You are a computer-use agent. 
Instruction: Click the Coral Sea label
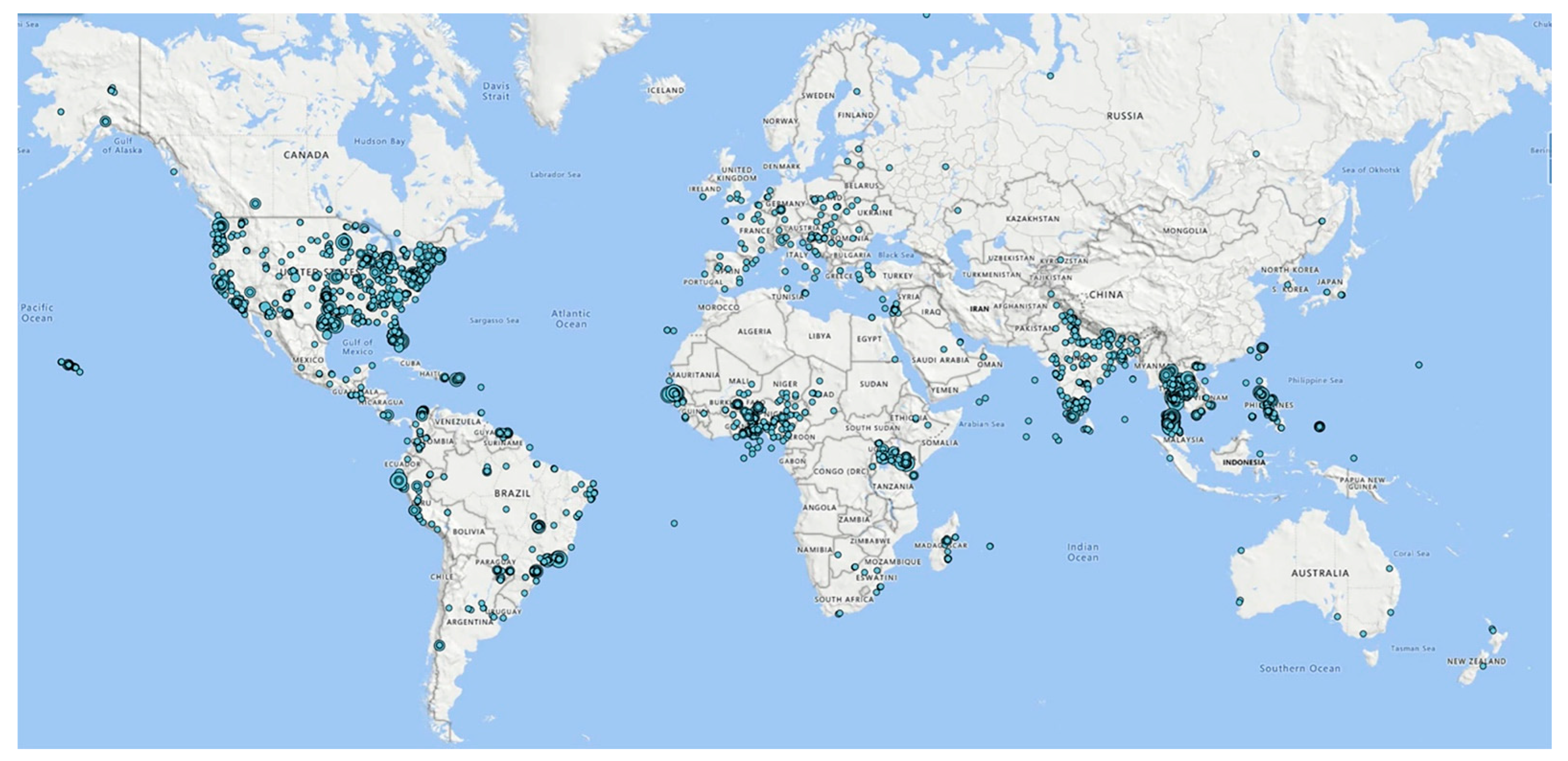pyautogui.click(x=1412, y=553)
